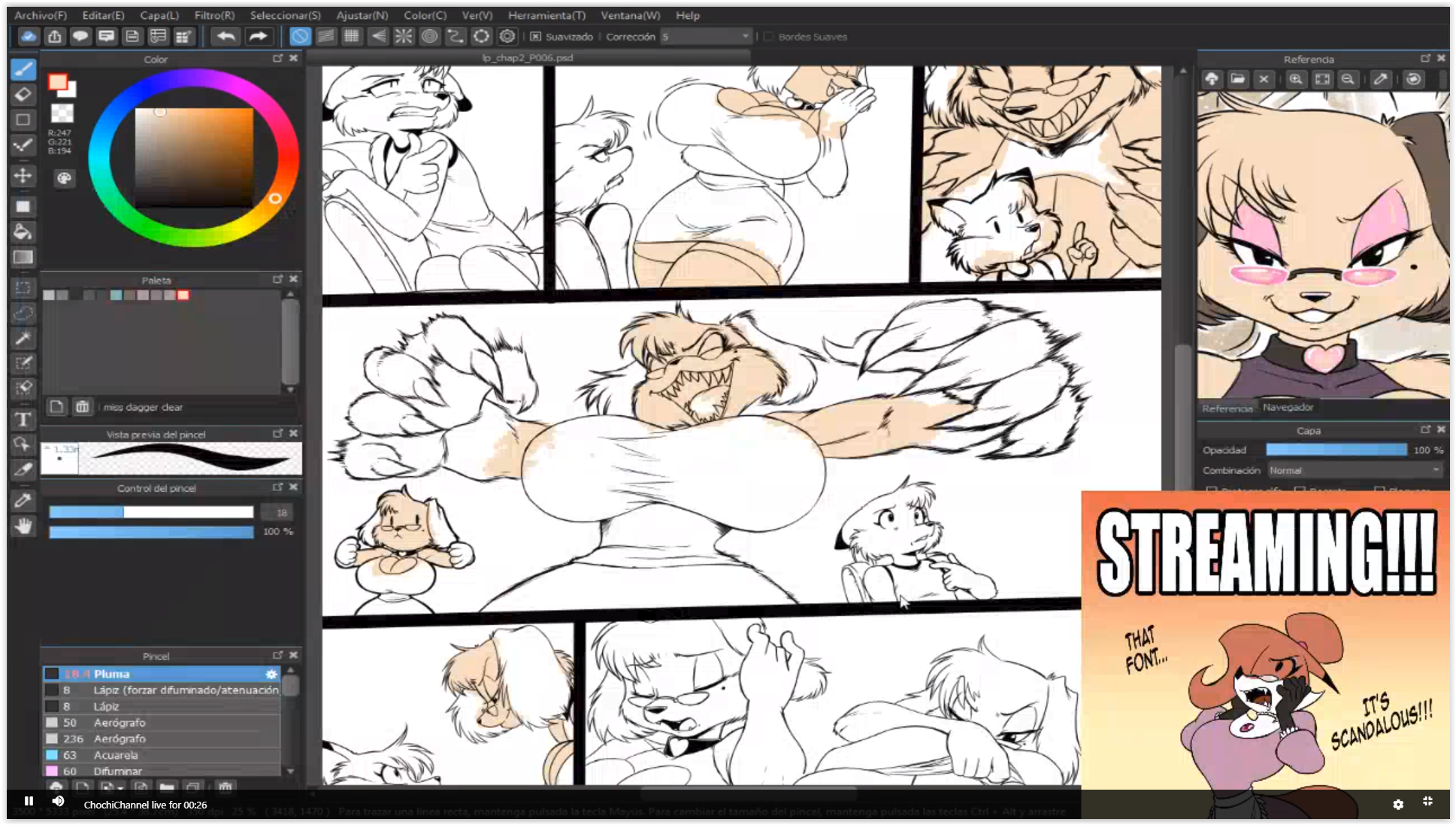Enable the Bordes Suaves checkbox

pyautogui.click(x=768, y=36)
